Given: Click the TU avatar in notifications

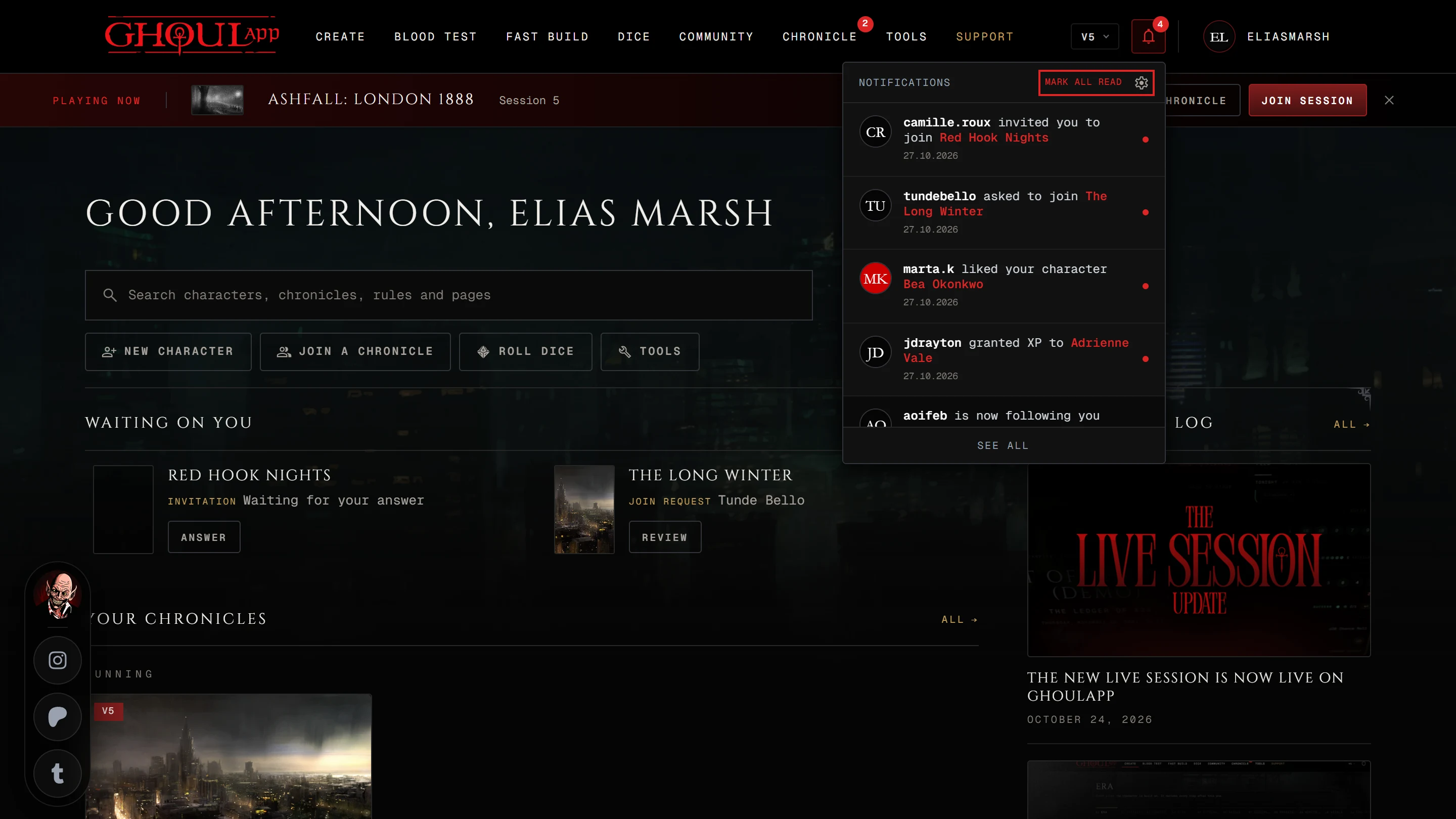Looking at the screenshot, I should 875,205.
